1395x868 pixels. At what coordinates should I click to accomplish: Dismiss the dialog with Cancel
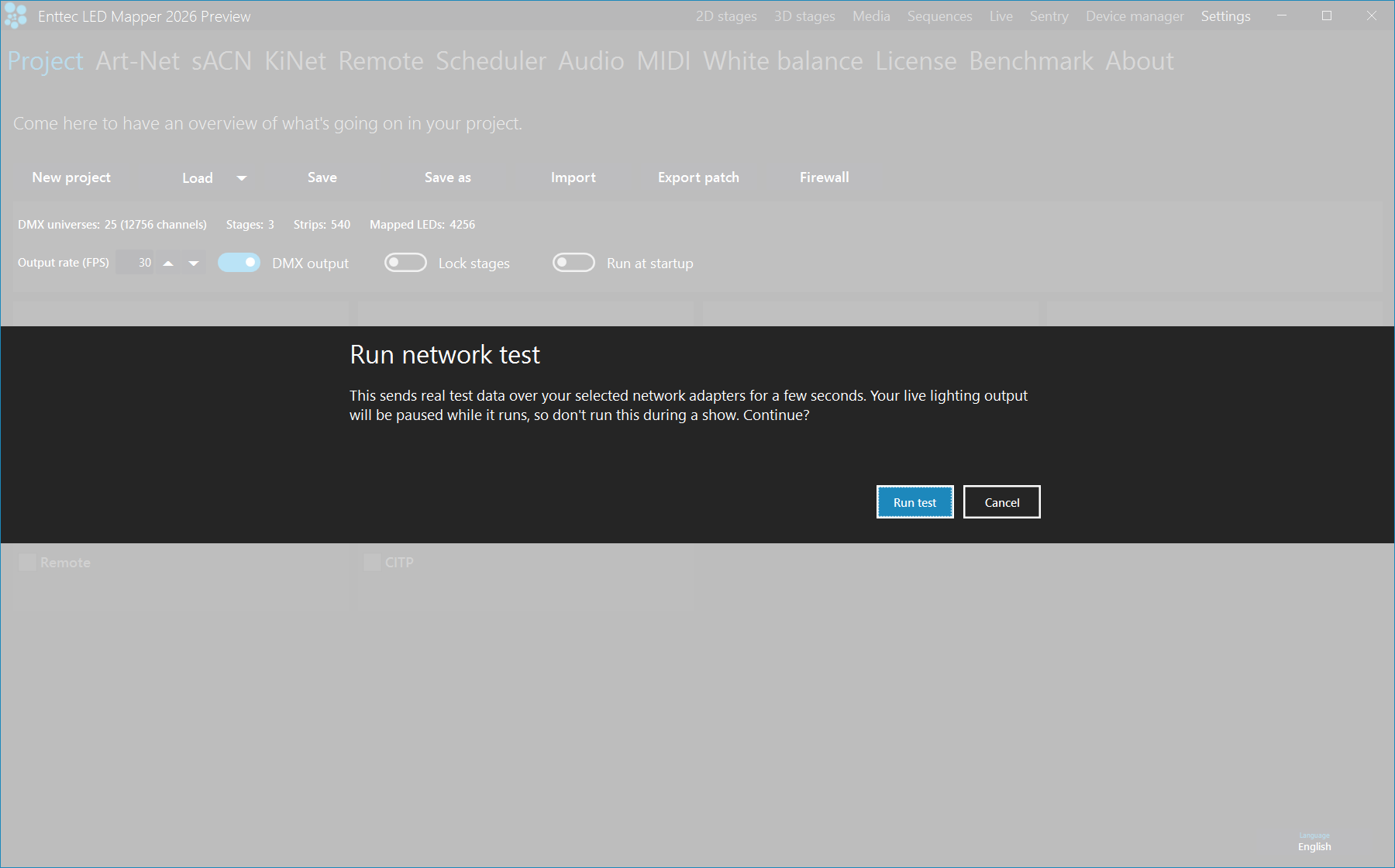point(1001,502)
